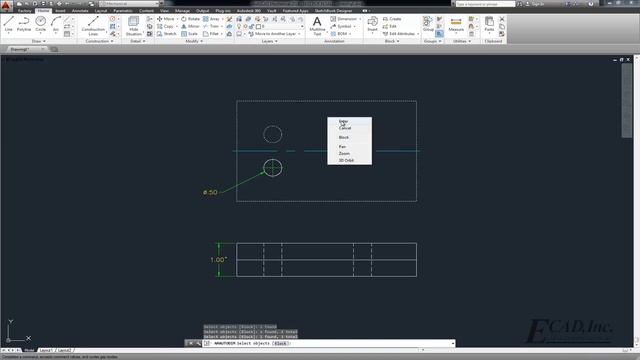Choose 3D Orbit in the context menu
The width and height of the screenshot is (640, 360).
point(349,160)
